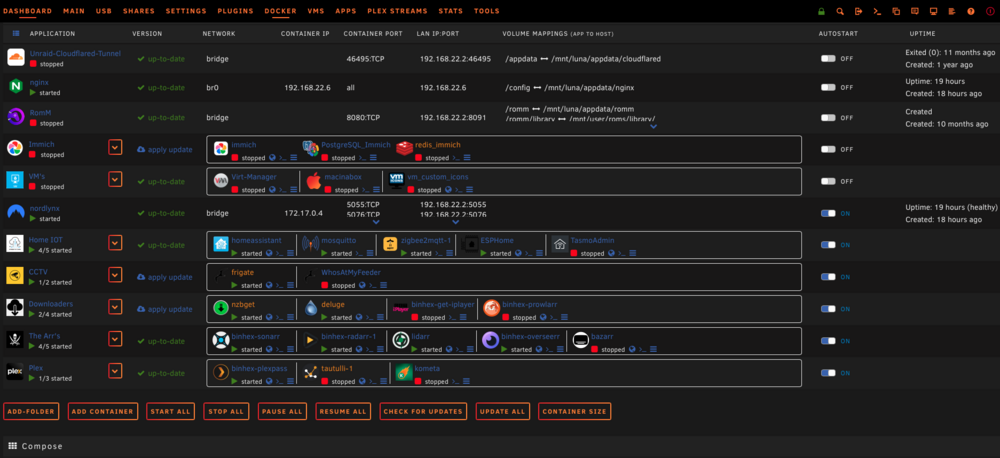This screenshot has height=458, width=1000.
Task: Collapse the CCTV folder chevron
Action: point(115,275)
